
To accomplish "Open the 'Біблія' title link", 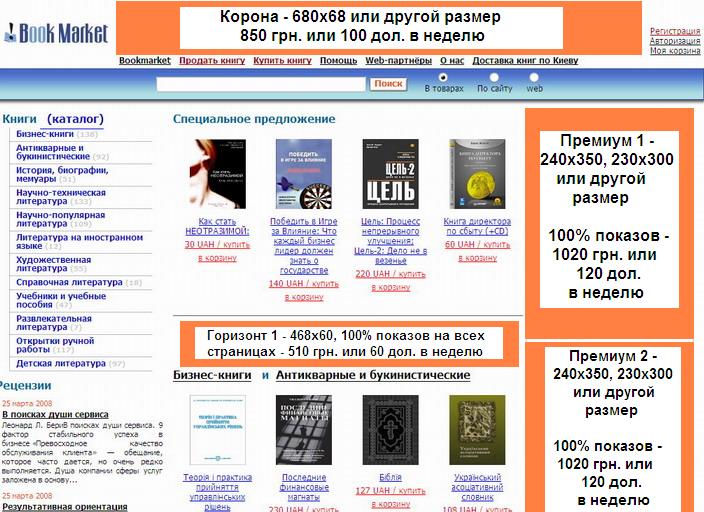I will (x=391, y=477).
